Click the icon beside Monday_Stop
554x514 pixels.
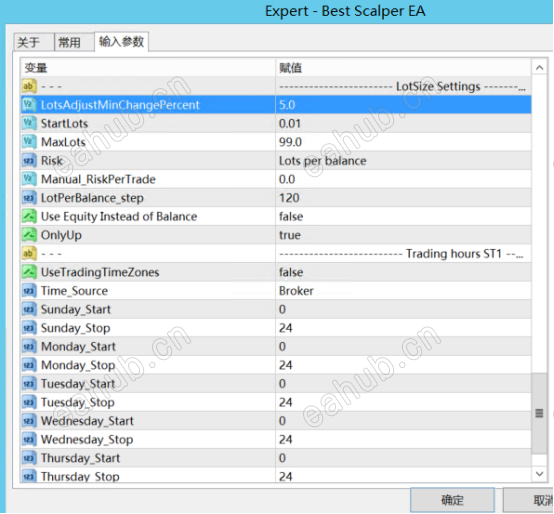29,365
